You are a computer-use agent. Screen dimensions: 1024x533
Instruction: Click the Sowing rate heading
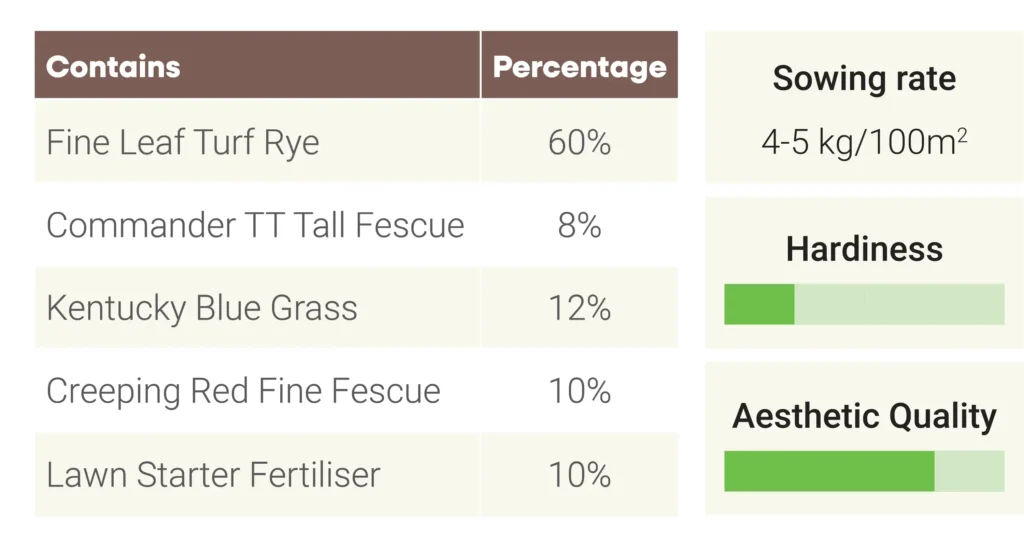[x=864, y=79]
